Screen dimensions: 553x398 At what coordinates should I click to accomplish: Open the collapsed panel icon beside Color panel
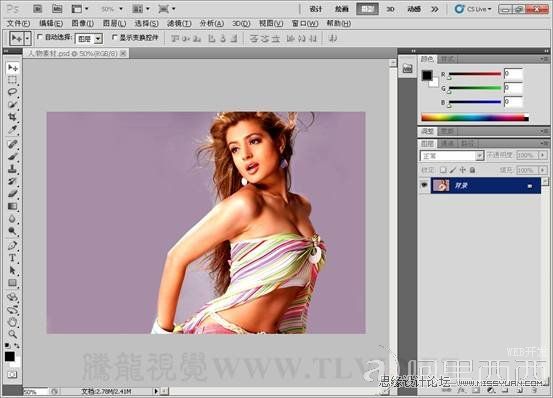coord(407,68)
